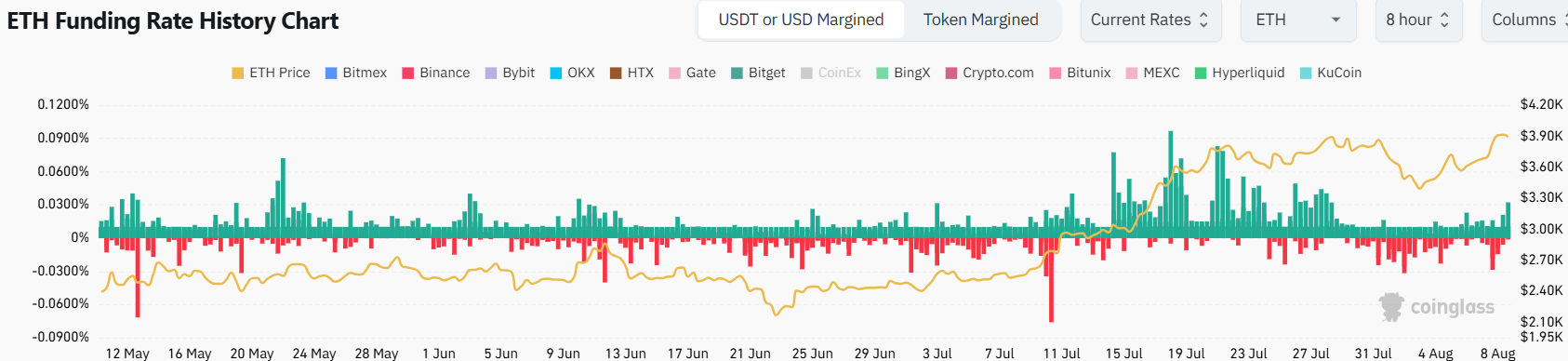Toggle Crypto.com legend series

coord(990,73)
